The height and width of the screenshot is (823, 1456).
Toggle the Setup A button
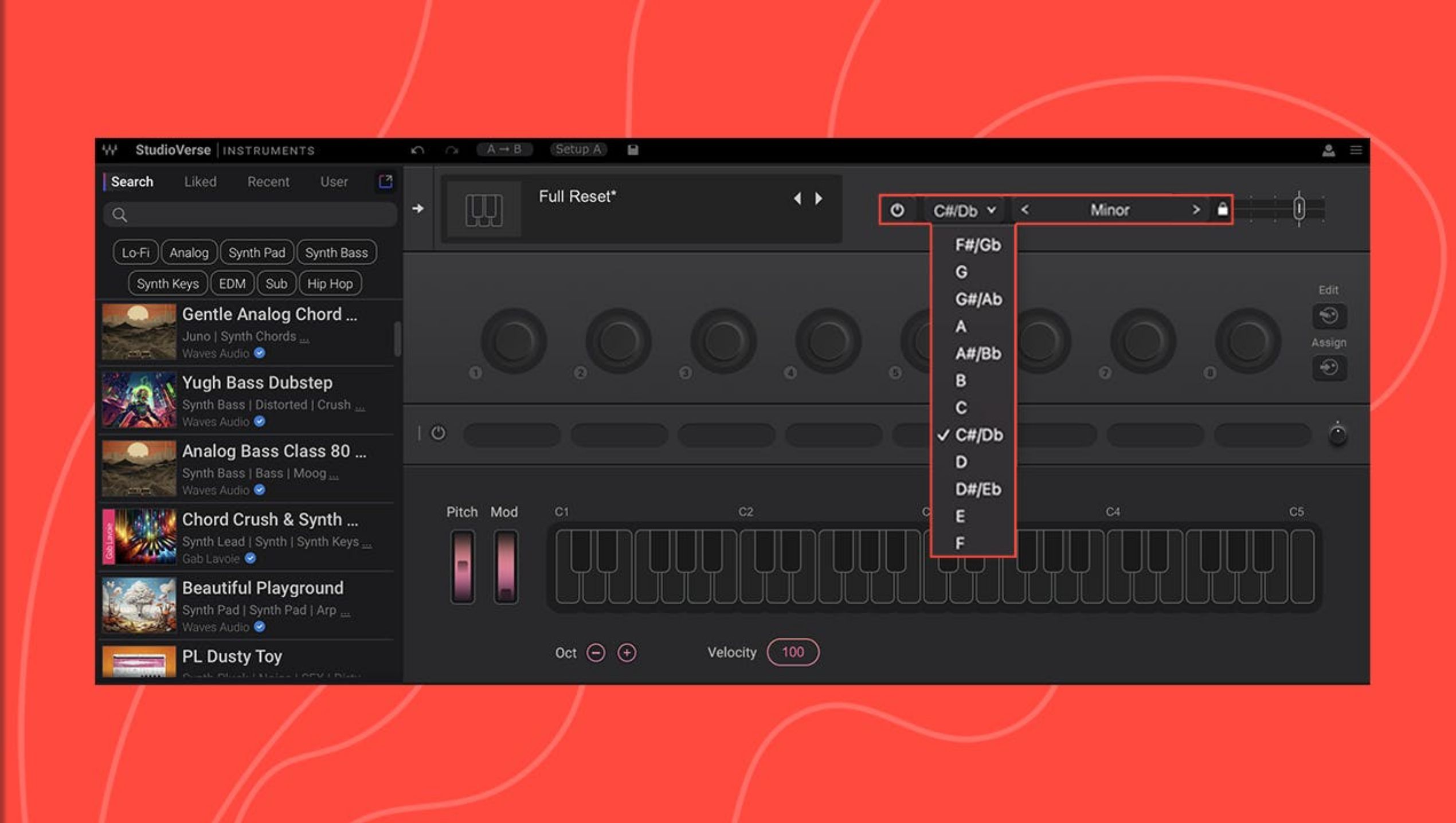(578, 150)
